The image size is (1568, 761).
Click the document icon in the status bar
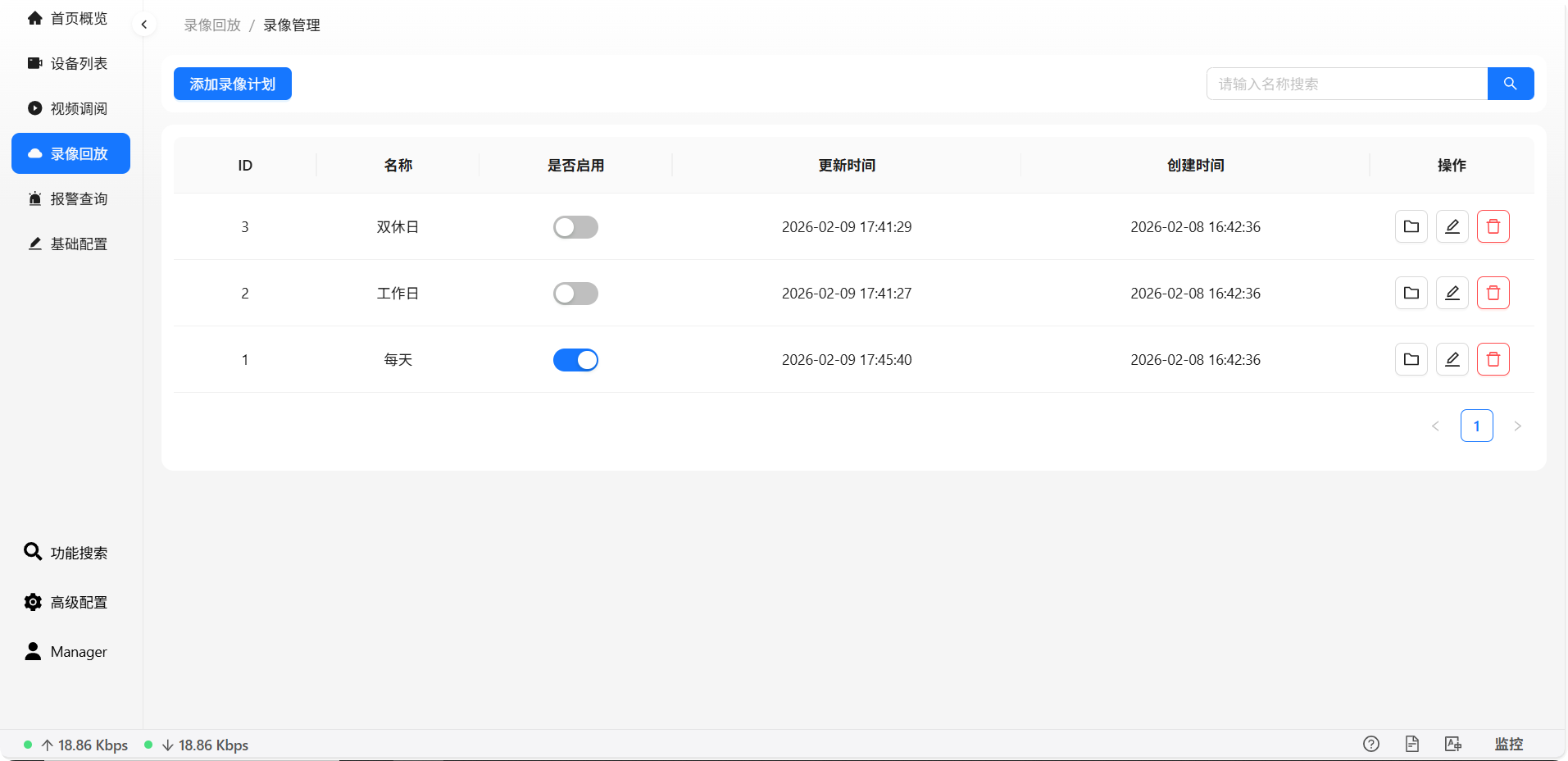pyautogui.click(x=1411, y=744)
